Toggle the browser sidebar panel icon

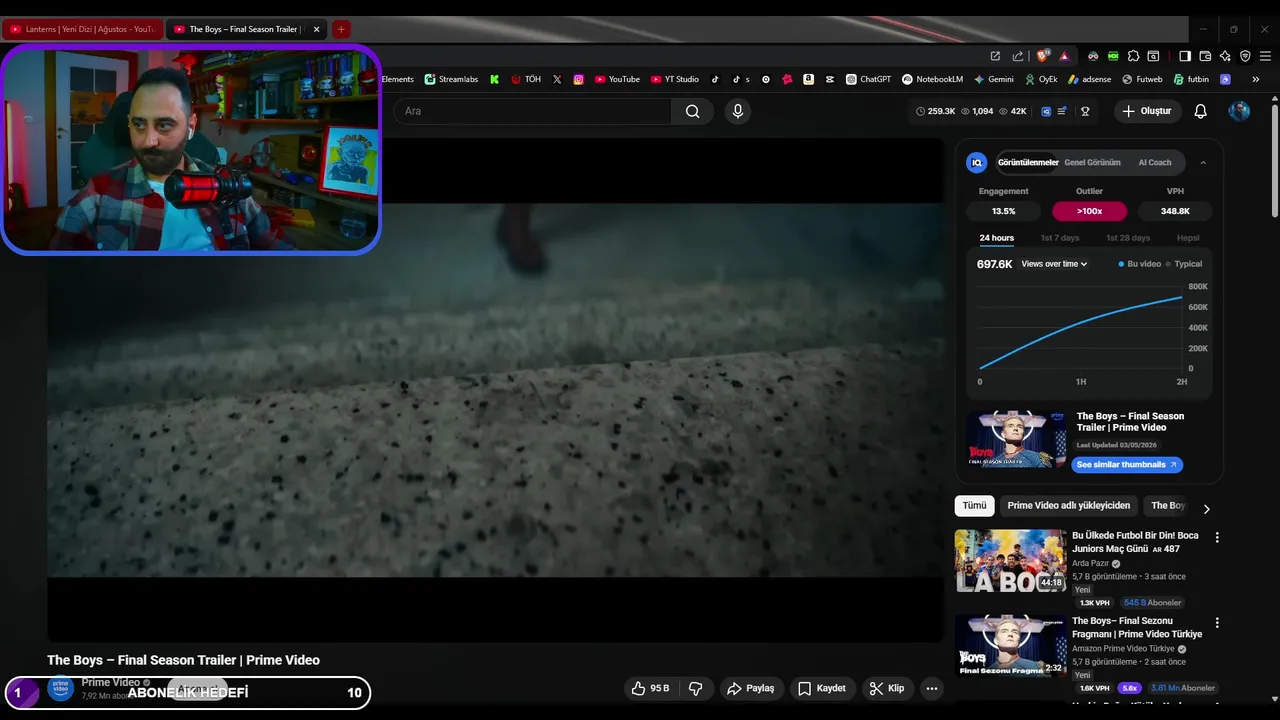click(1185, 56)
